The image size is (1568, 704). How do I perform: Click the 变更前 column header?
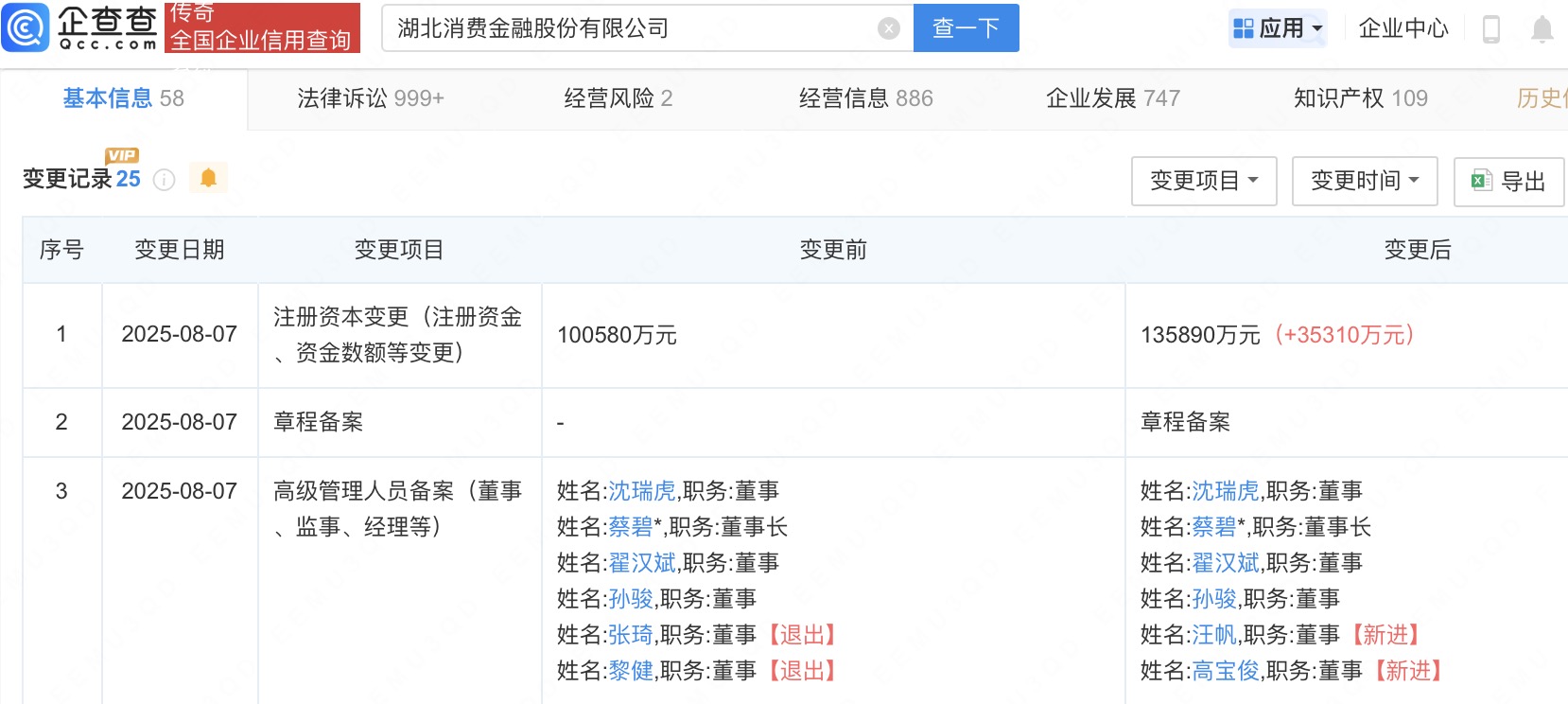(x=833, y=250)
